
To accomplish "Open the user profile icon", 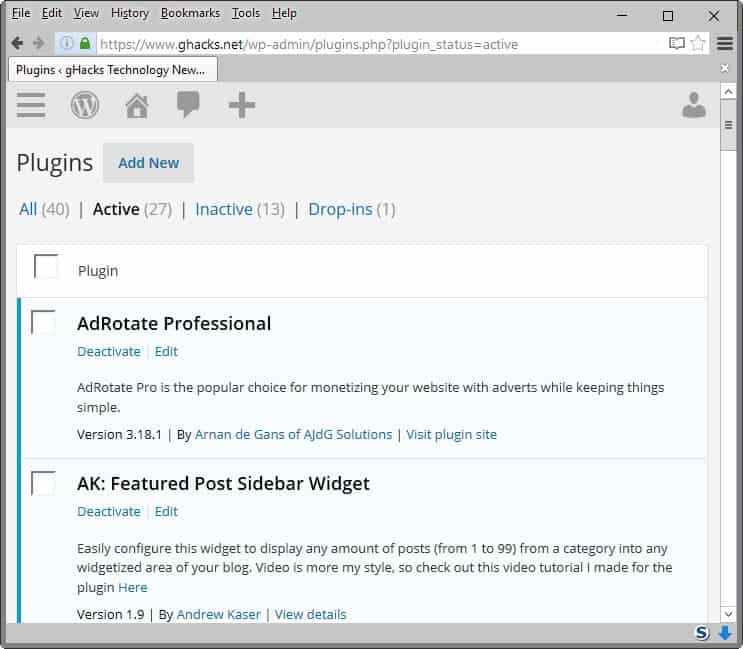I will tap(694, 105).
